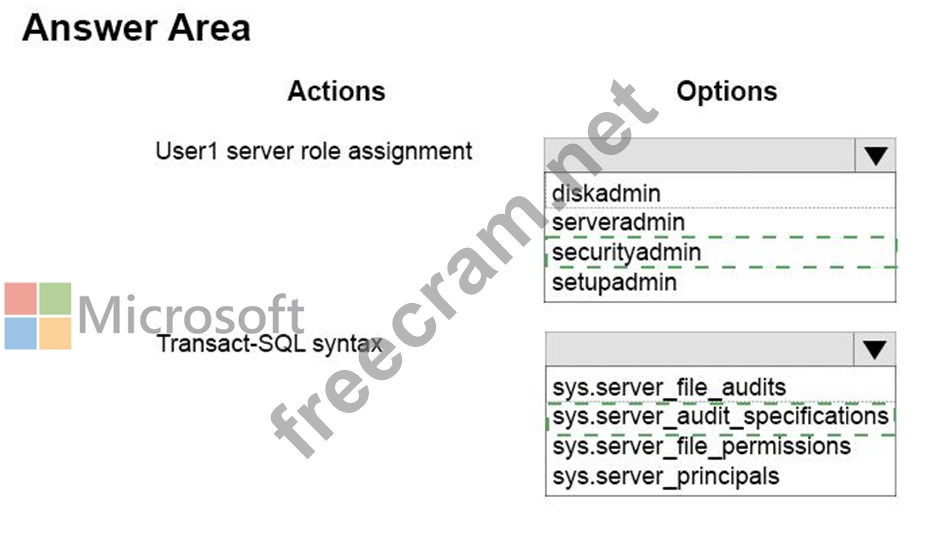Click the freecram.net watermark text
The height and width of the screenshot is (543, 930).
point(463,270)
